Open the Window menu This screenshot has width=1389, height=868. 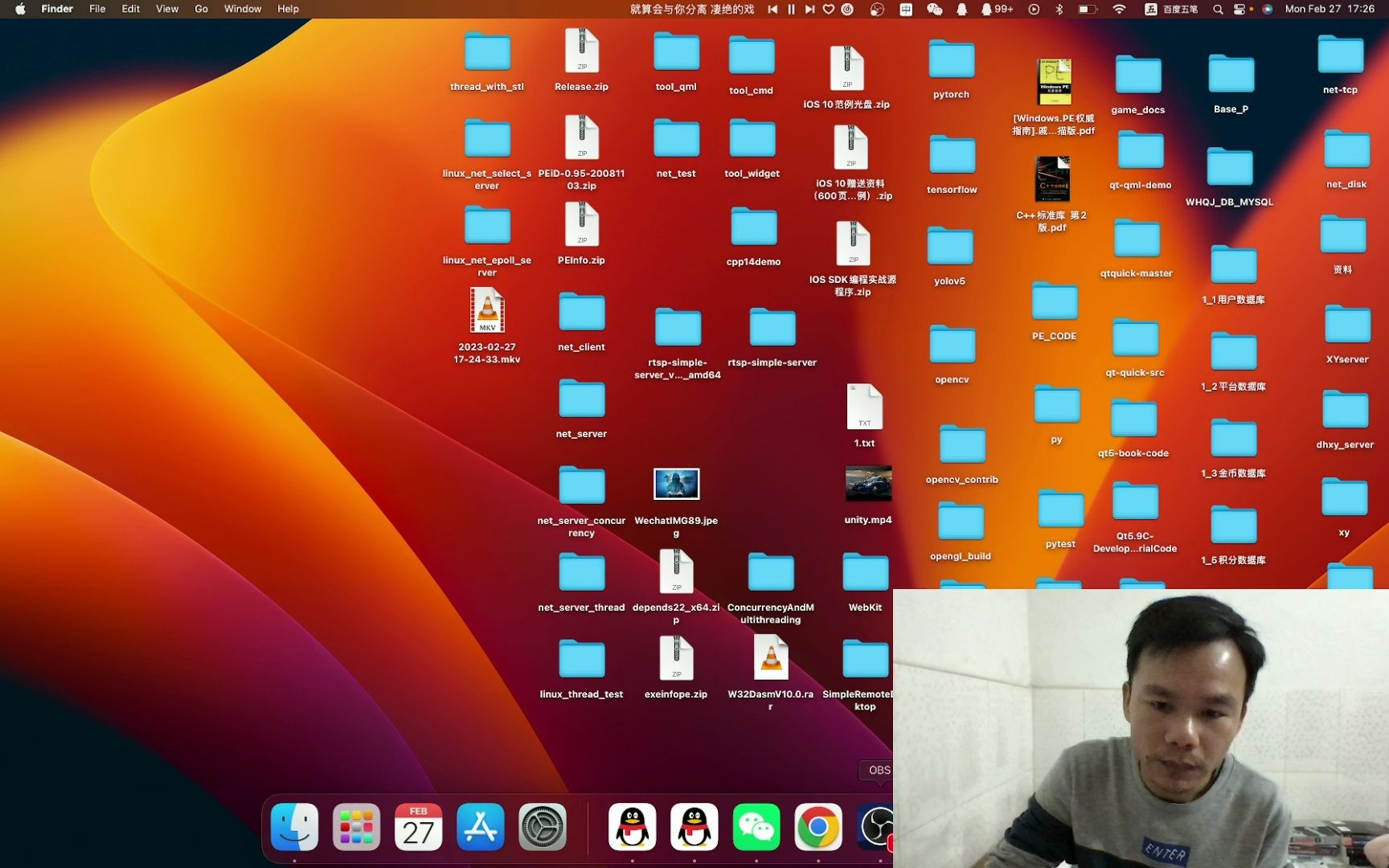coord(242,9)
